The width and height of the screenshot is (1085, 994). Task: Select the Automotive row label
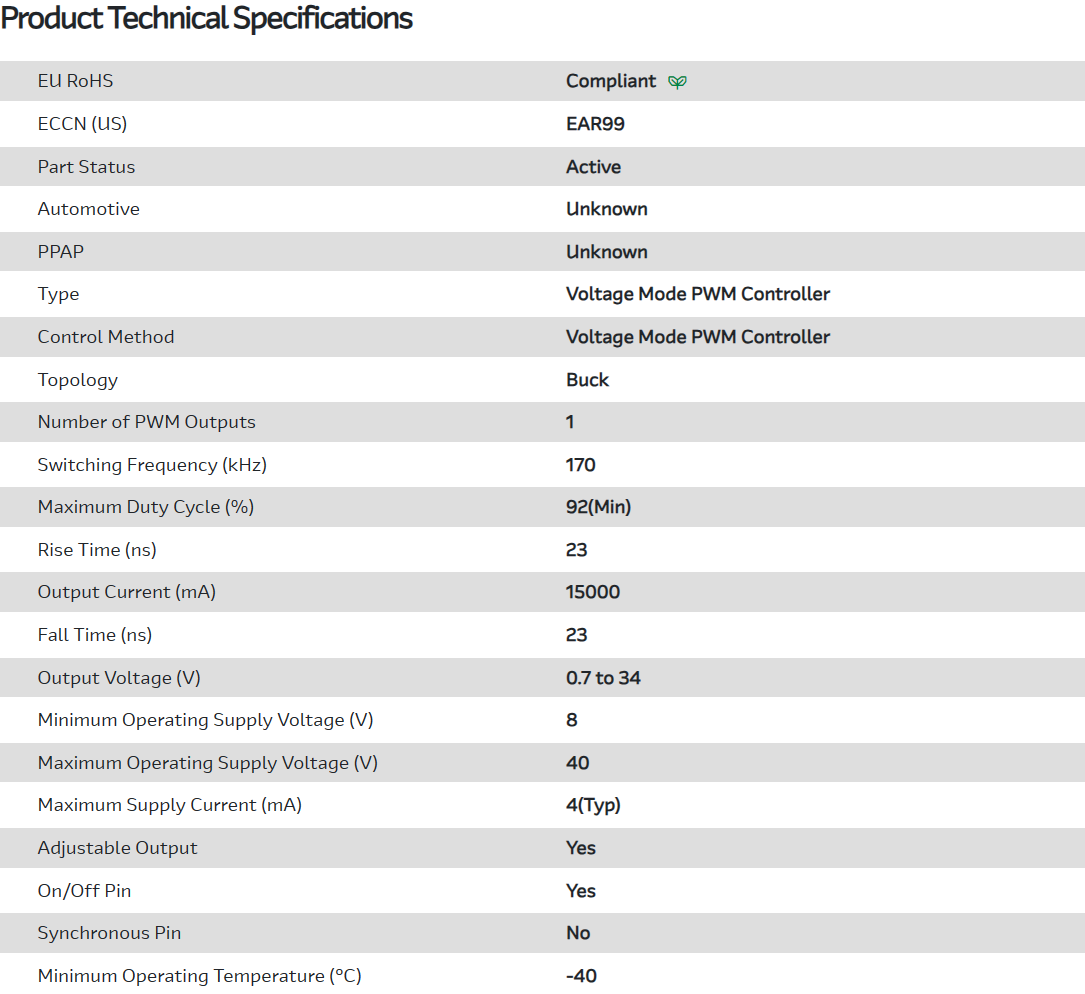[88, 209]
